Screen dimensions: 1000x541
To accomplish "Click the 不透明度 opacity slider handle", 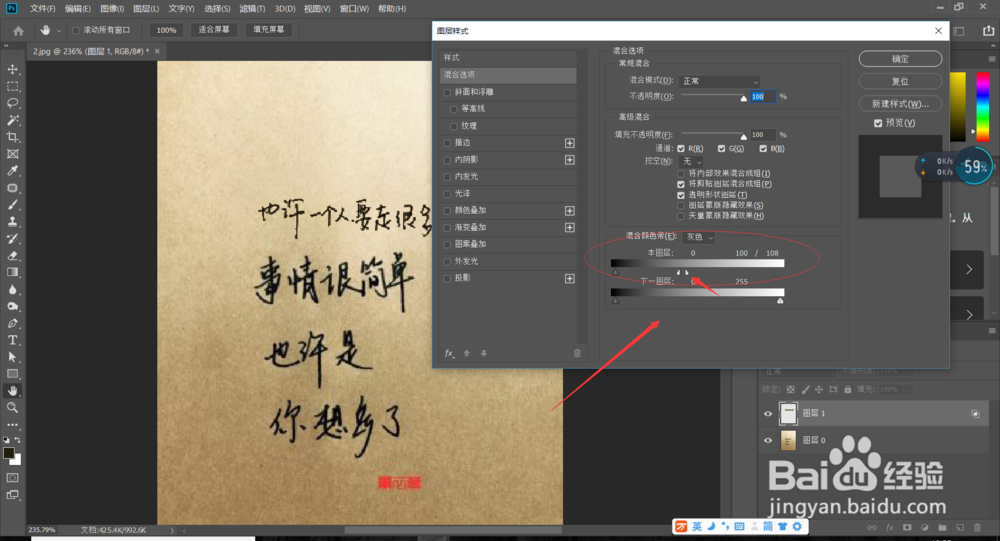I will click(x=744, y=98).
